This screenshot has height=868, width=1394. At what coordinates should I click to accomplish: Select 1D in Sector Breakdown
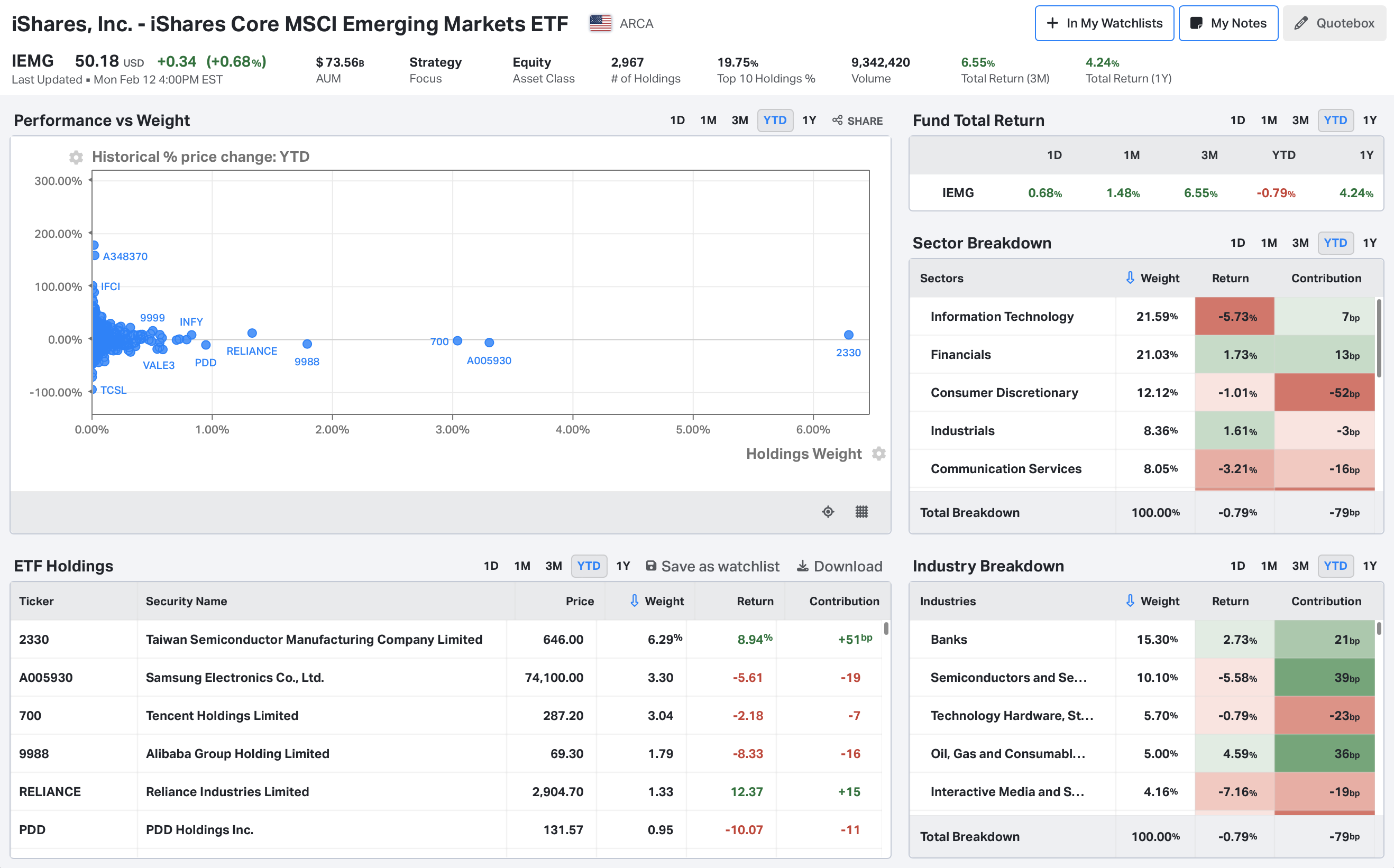[1238, 243]
